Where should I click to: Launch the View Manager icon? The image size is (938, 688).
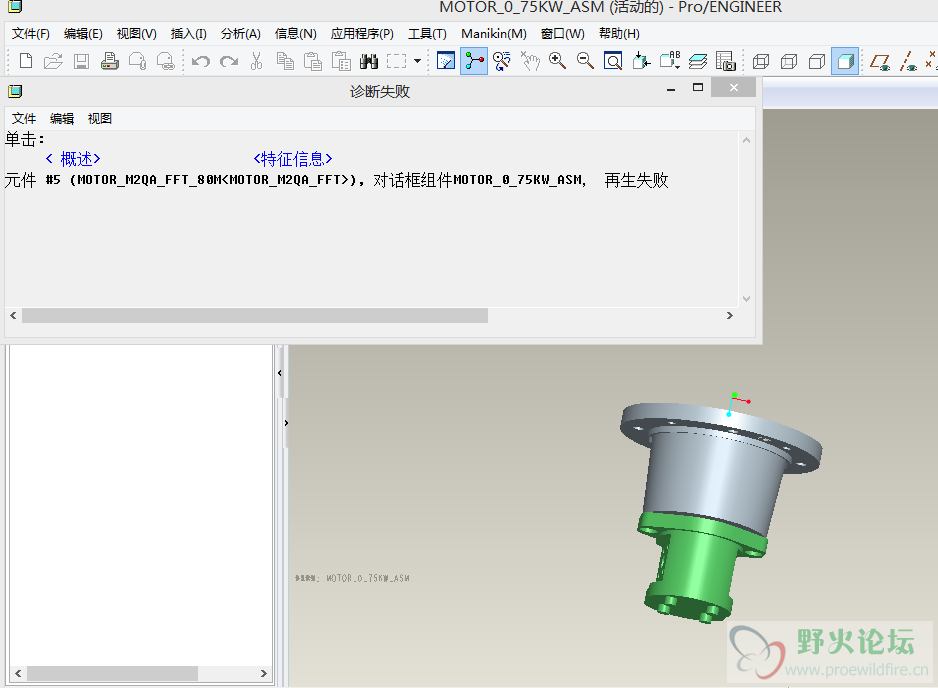[x=726, y=61]
